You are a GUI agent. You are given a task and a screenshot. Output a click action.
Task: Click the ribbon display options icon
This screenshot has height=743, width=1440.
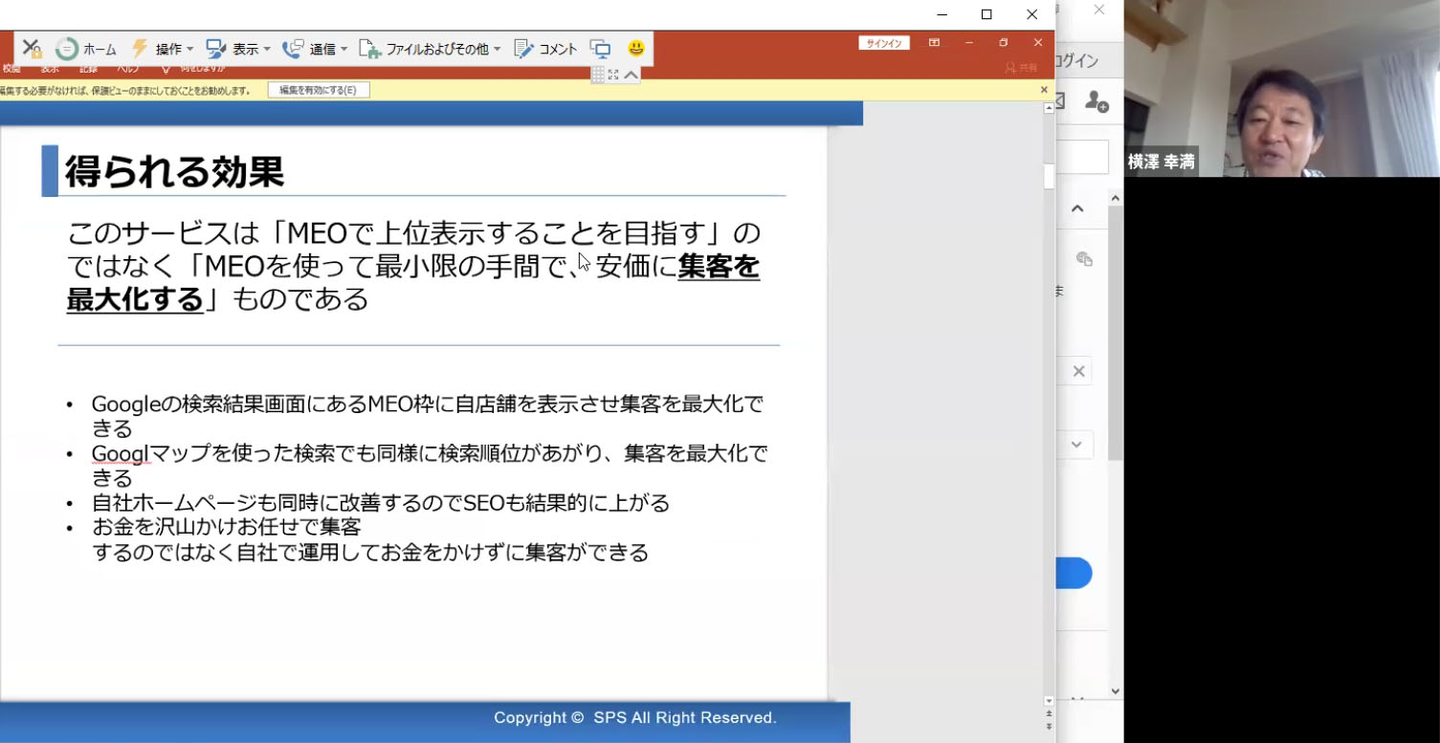(934, 43)
